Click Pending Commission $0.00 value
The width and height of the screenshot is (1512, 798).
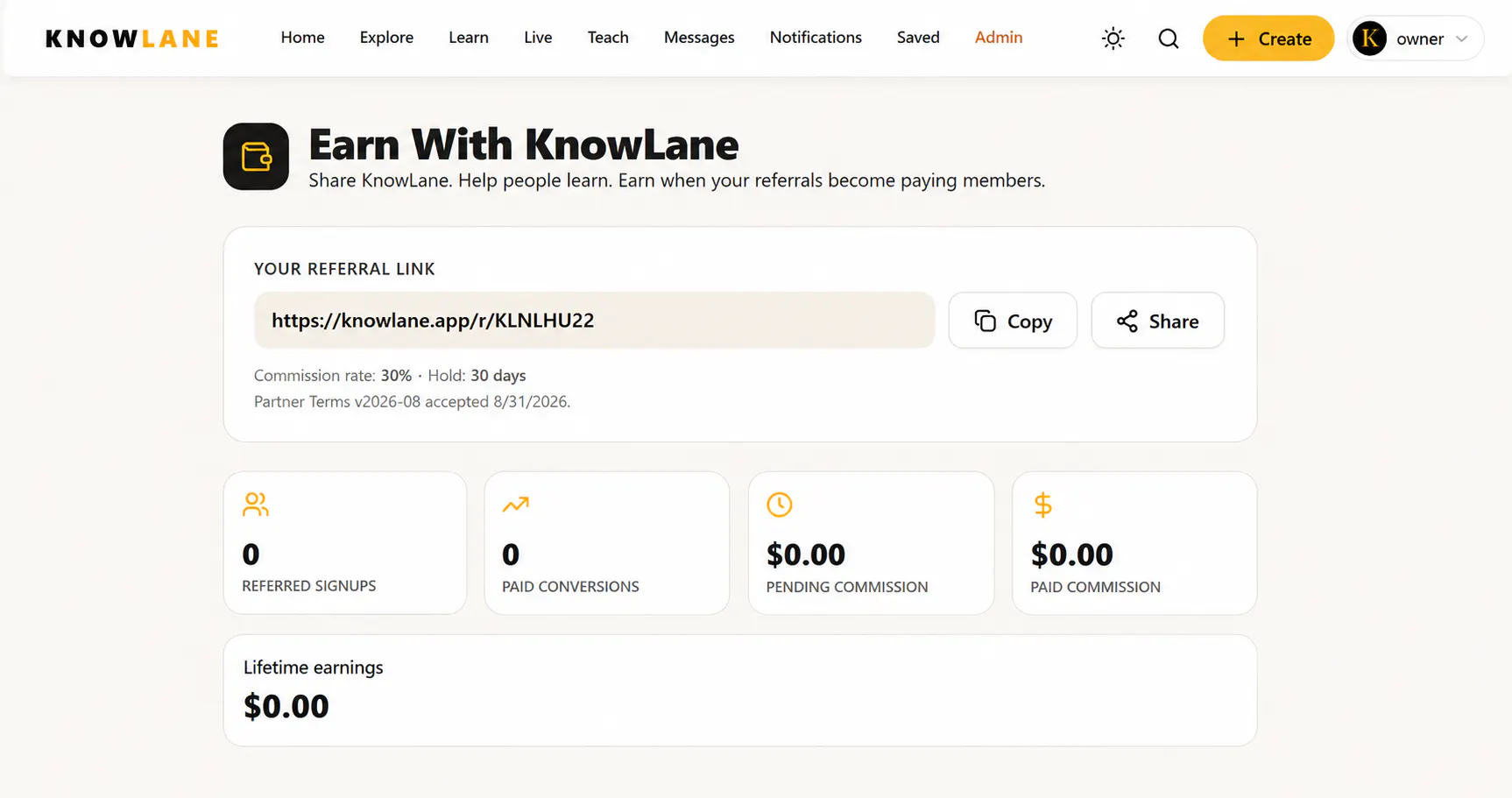[806, 554]
